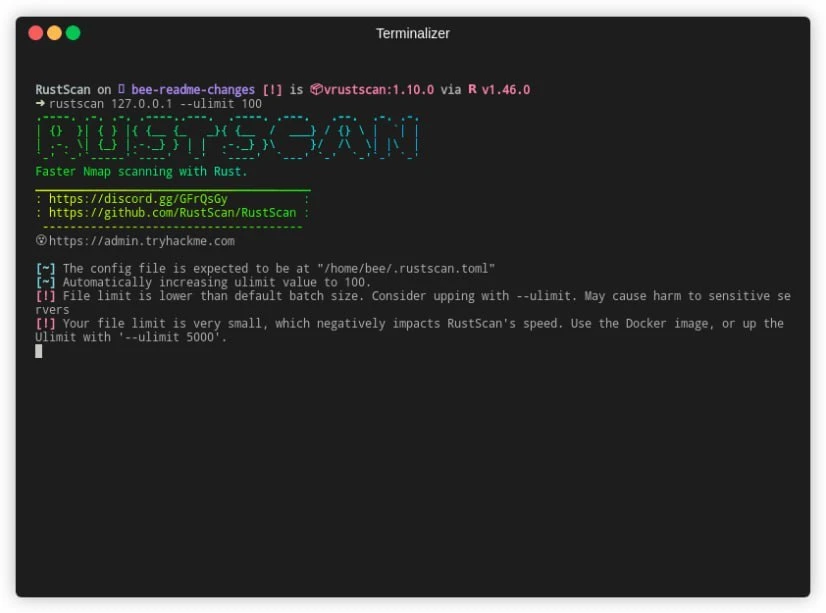
Task: Click the terminal cursor block
Action: [38, 351]
